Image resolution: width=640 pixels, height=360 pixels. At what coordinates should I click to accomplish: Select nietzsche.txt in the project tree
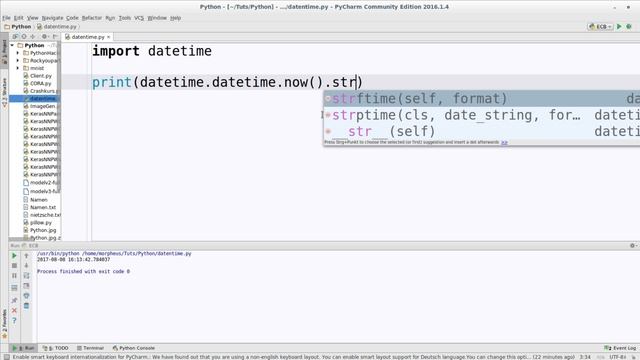point(42,215)
